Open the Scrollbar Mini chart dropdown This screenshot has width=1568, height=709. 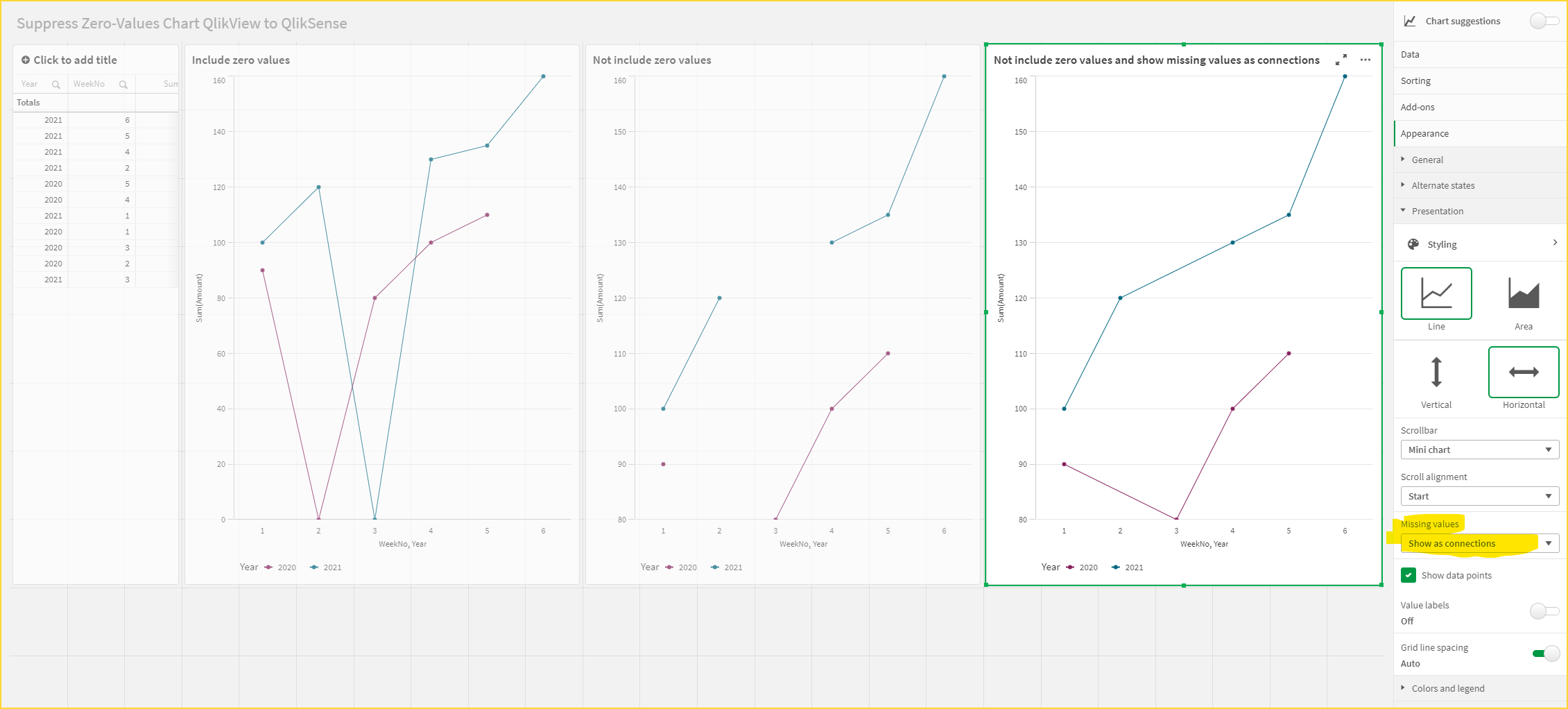click(x=1479, y=450)
